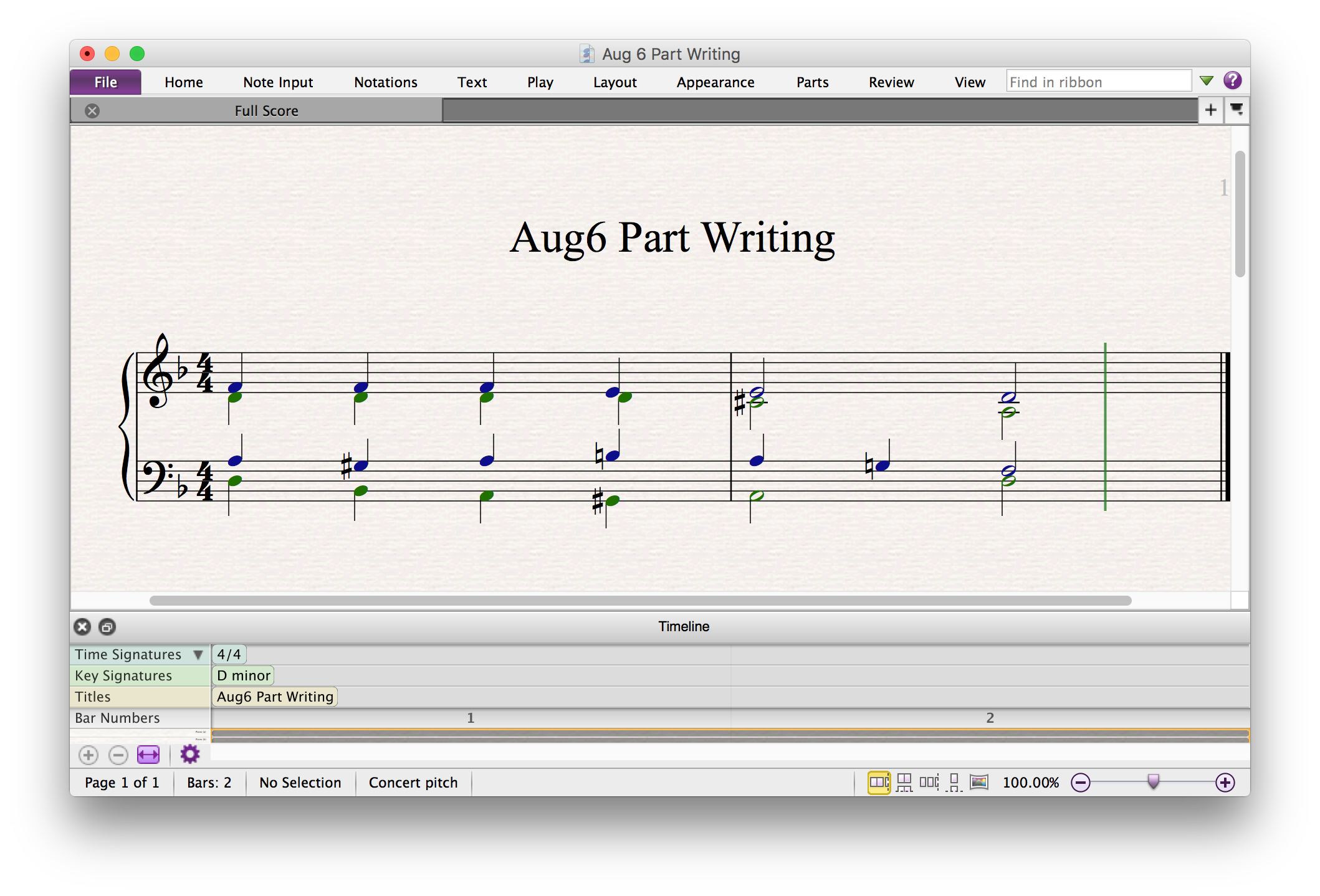Enable pages spread horizontally view
1320x896 pixels.
(879, 783)
